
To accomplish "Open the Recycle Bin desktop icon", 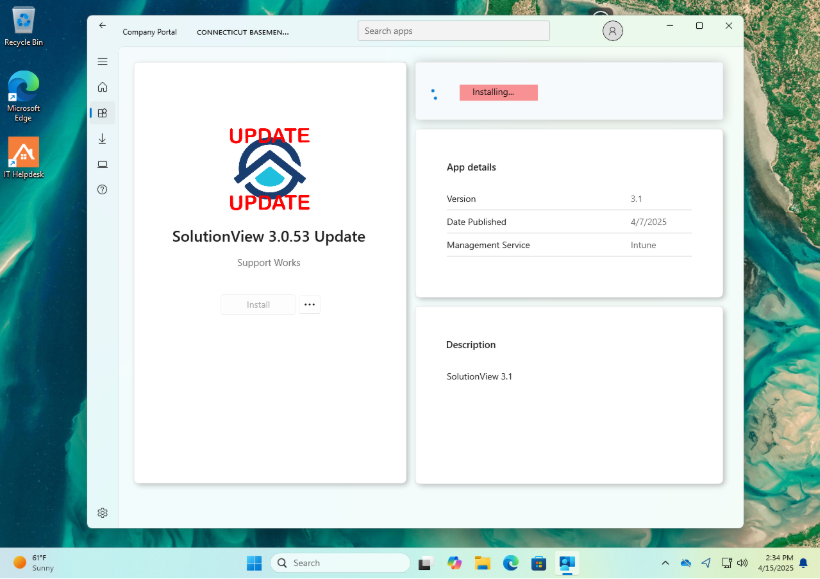I will 24,26.
